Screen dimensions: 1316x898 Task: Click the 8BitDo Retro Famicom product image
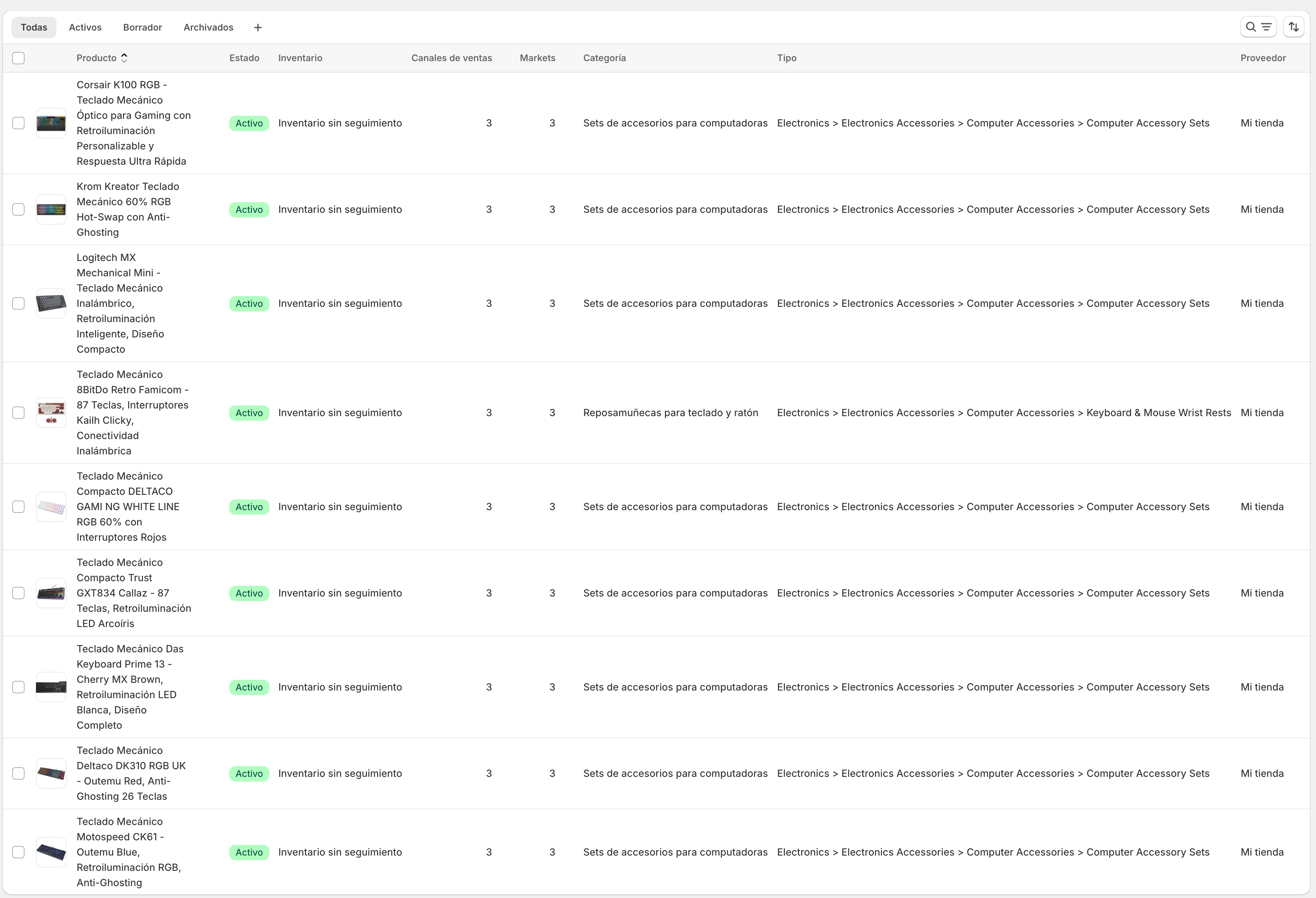pyautogui.click(x=51, y=413)
